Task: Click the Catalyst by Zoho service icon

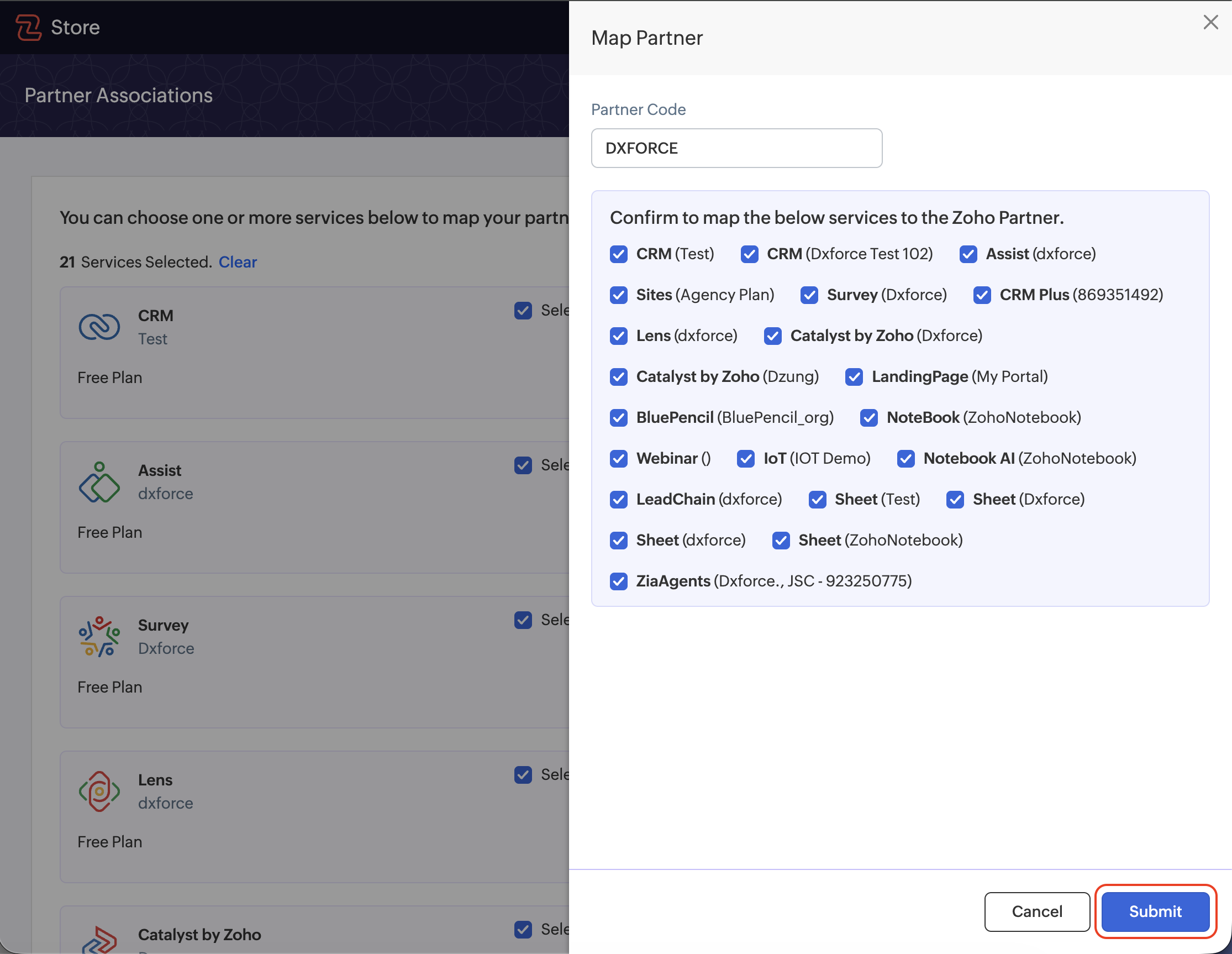Action: pyautogui.click(x=99, y=939)
